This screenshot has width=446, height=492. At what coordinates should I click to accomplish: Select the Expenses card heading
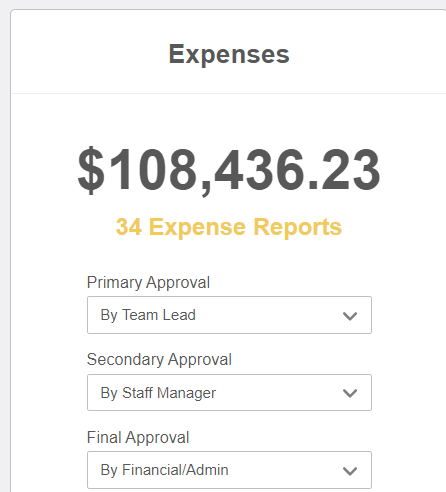pos(229,54)
